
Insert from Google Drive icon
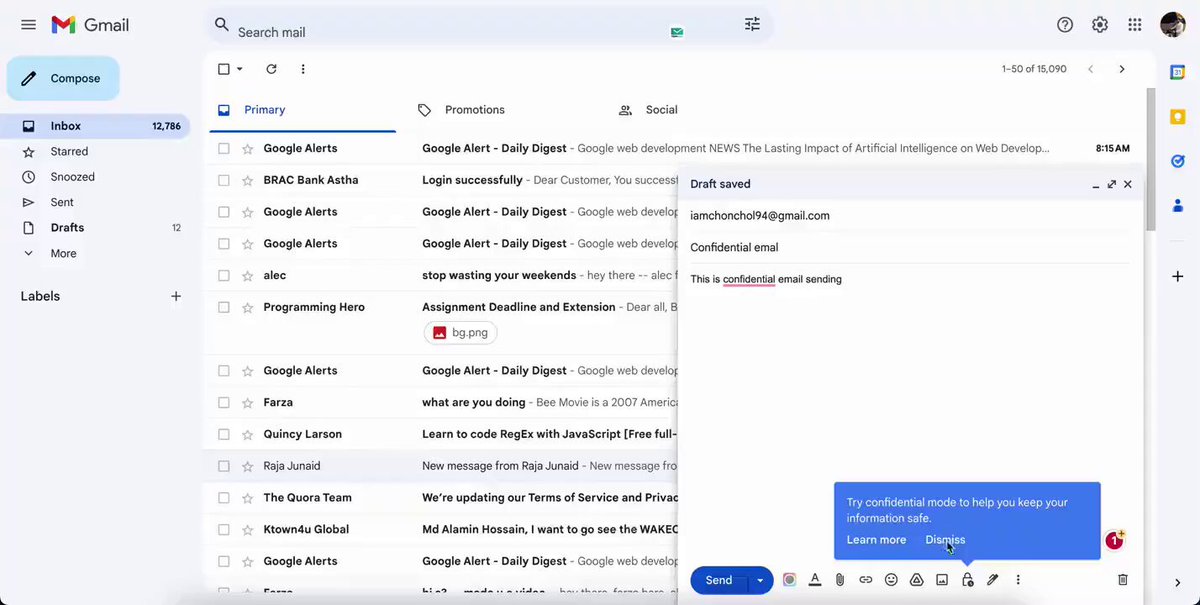[916, 580]
